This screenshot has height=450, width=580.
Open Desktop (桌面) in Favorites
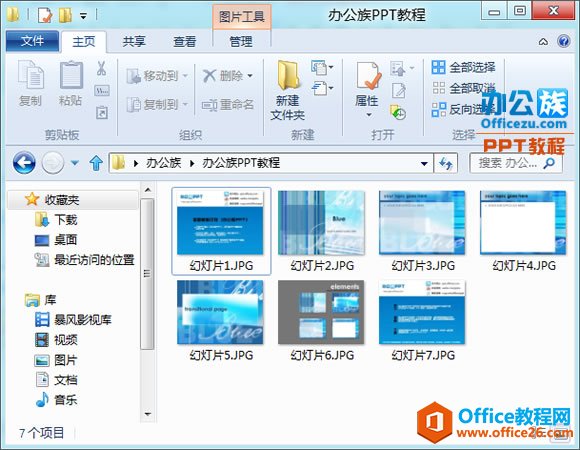click(x=56, y=240)
